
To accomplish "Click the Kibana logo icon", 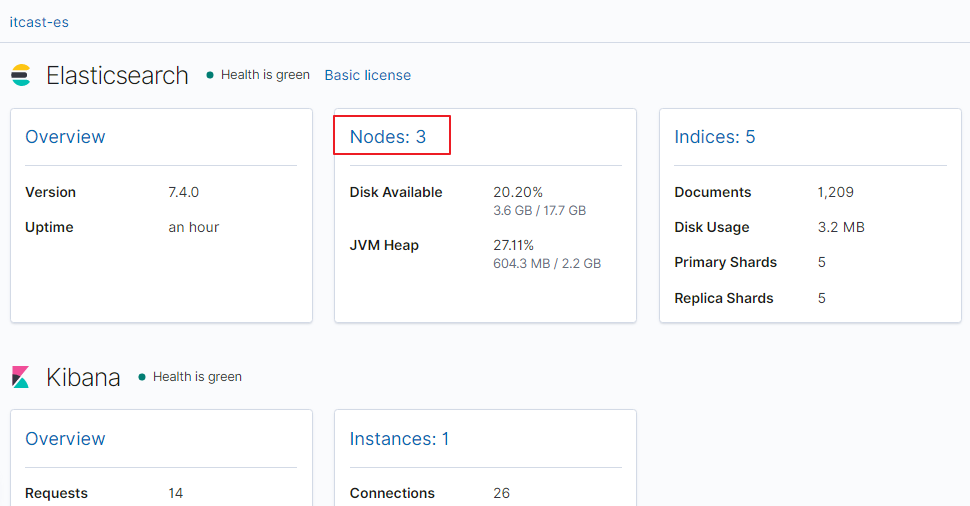I will 21,377.
